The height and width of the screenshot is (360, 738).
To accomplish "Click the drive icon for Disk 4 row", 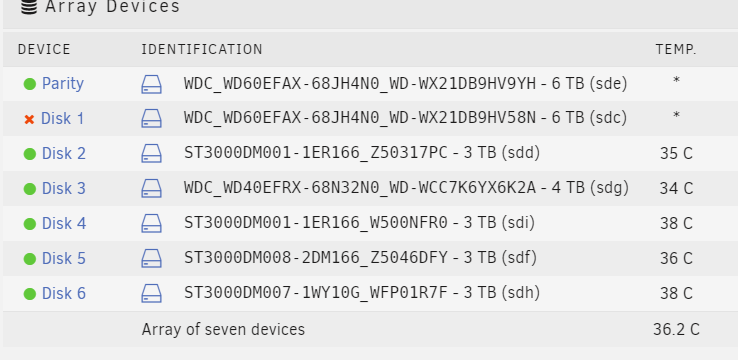I will pyautogui.click(x=152, y=224).
